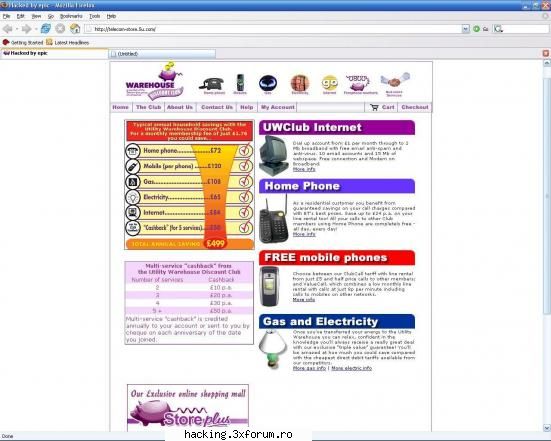This screenshot has width=551, height=441.
Task: Follow the More gas info link
Action: click(x=309, y=368)
